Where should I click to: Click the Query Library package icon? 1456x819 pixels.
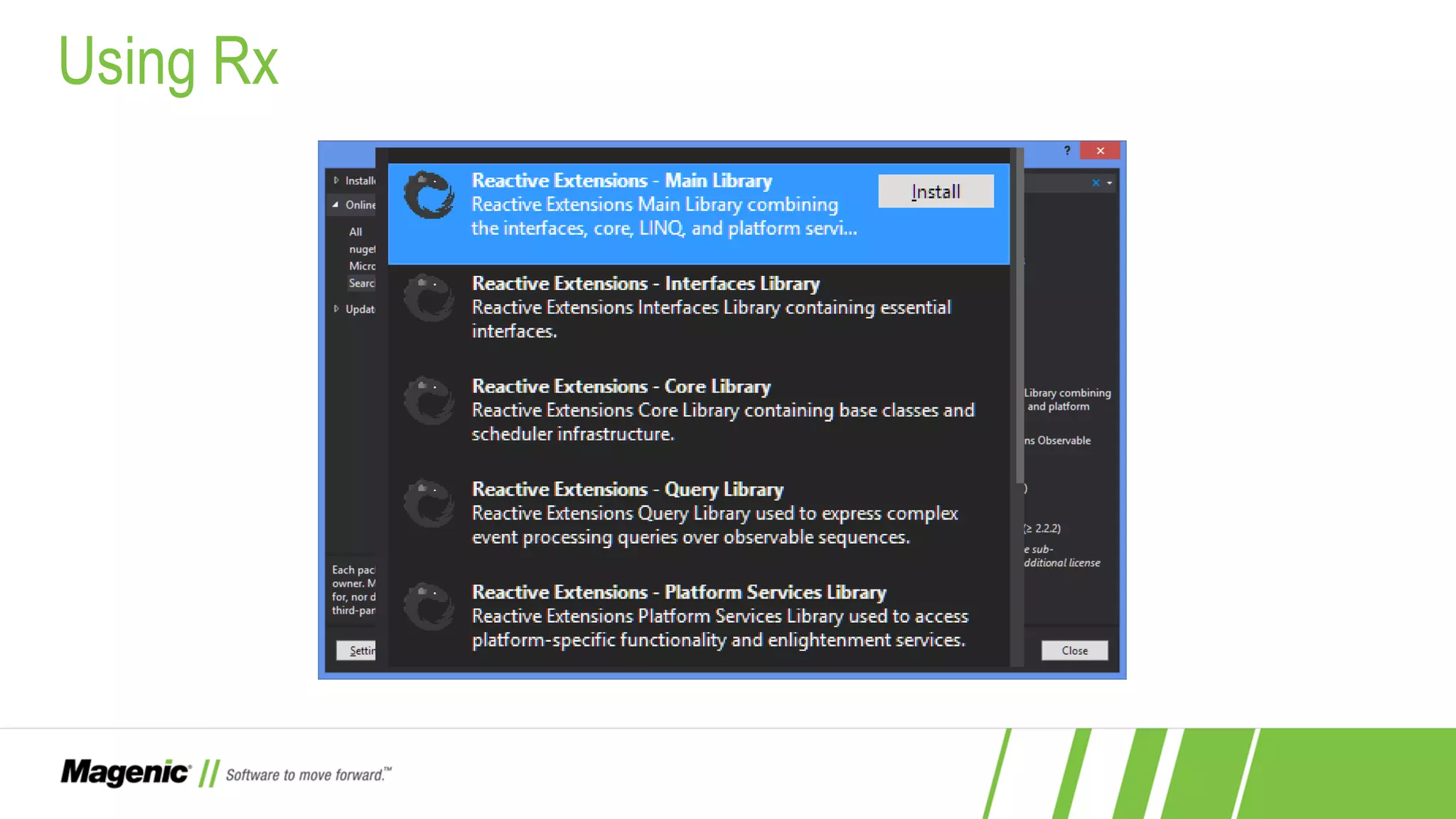(x=429, y=504)
